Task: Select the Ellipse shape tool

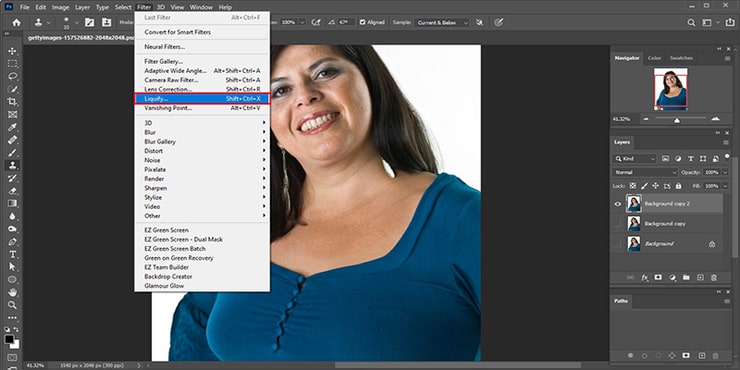Action: click(x=12, y=280)
